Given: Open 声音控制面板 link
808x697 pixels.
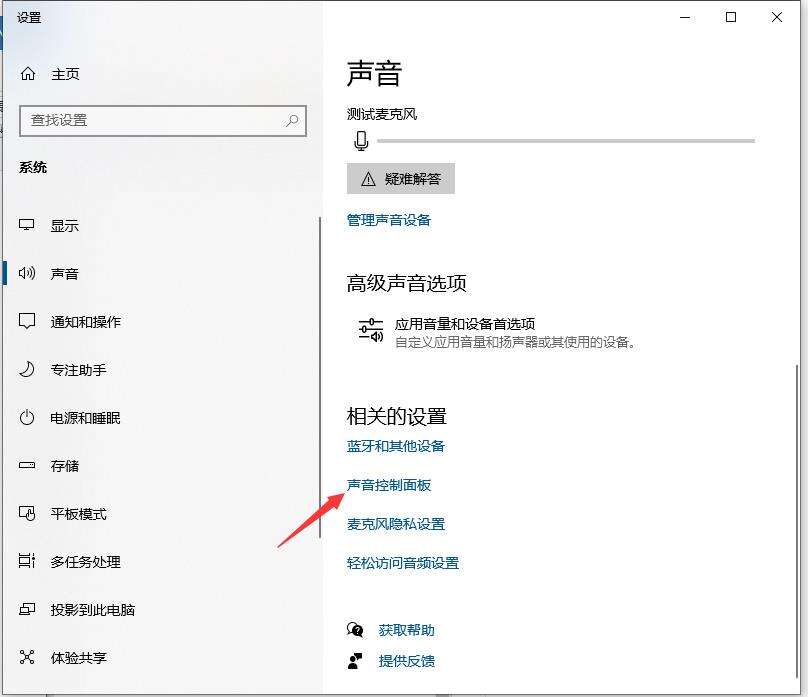Looking at the screenshot, I should (x=389, y=485).
